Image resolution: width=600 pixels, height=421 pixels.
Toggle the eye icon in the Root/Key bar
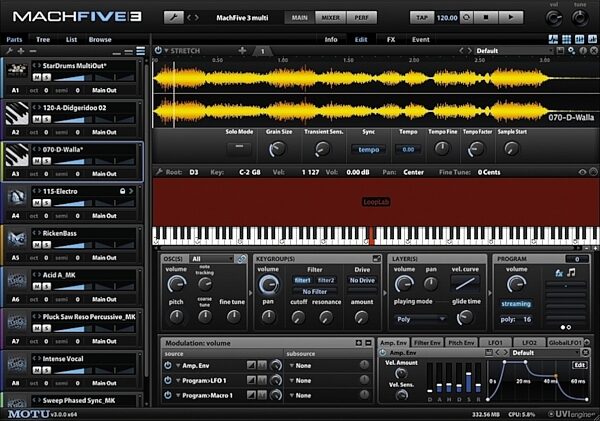(582, 172)
